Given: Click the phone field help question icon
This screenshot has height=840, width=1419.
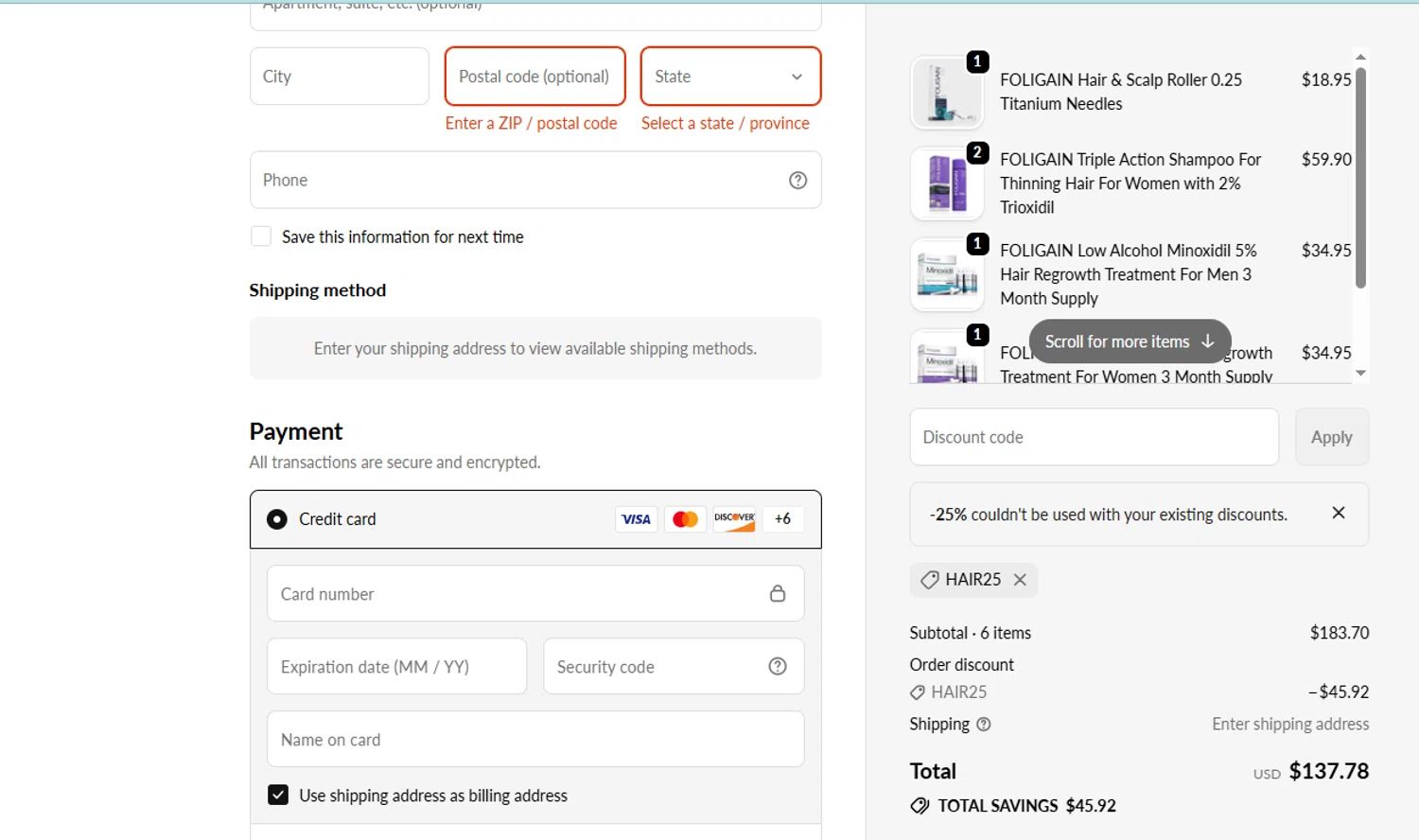Looking at the screenshot, I should 797,180.
